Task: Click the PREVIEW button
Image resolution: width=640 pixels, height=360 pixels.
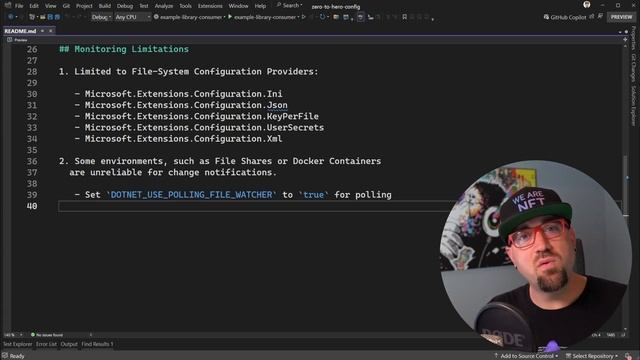Action: pos(621,17)
